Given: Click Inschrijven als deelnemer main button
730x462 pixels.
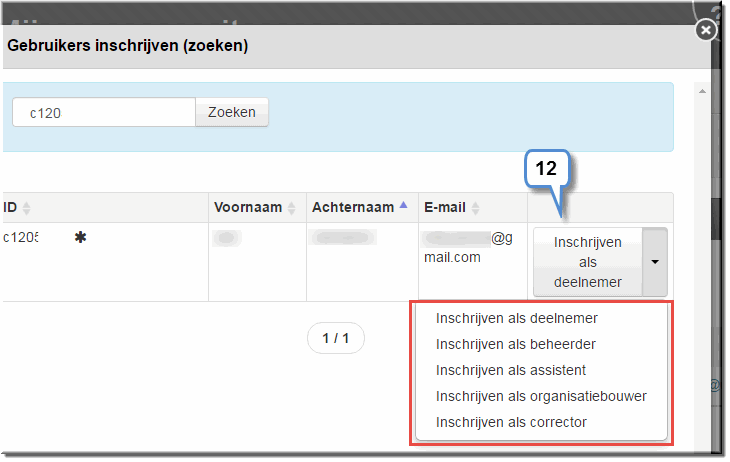Looking at the screenshot, I should 588,262.
